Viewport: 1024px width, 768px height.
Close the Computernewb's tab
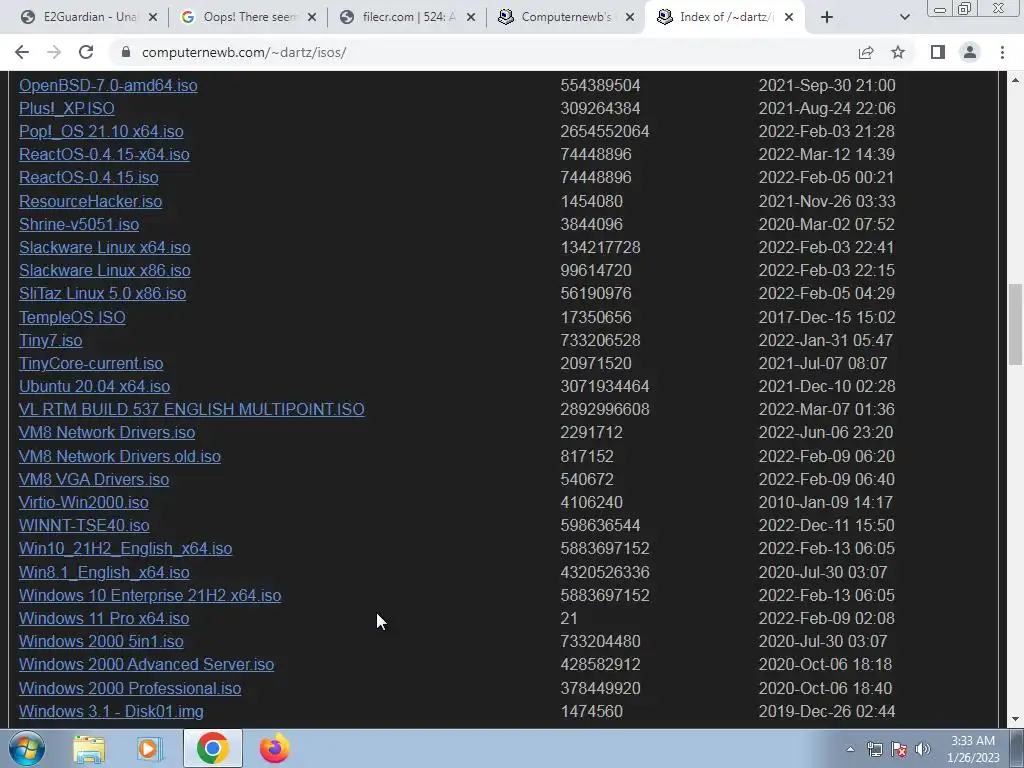click(630, 18)
